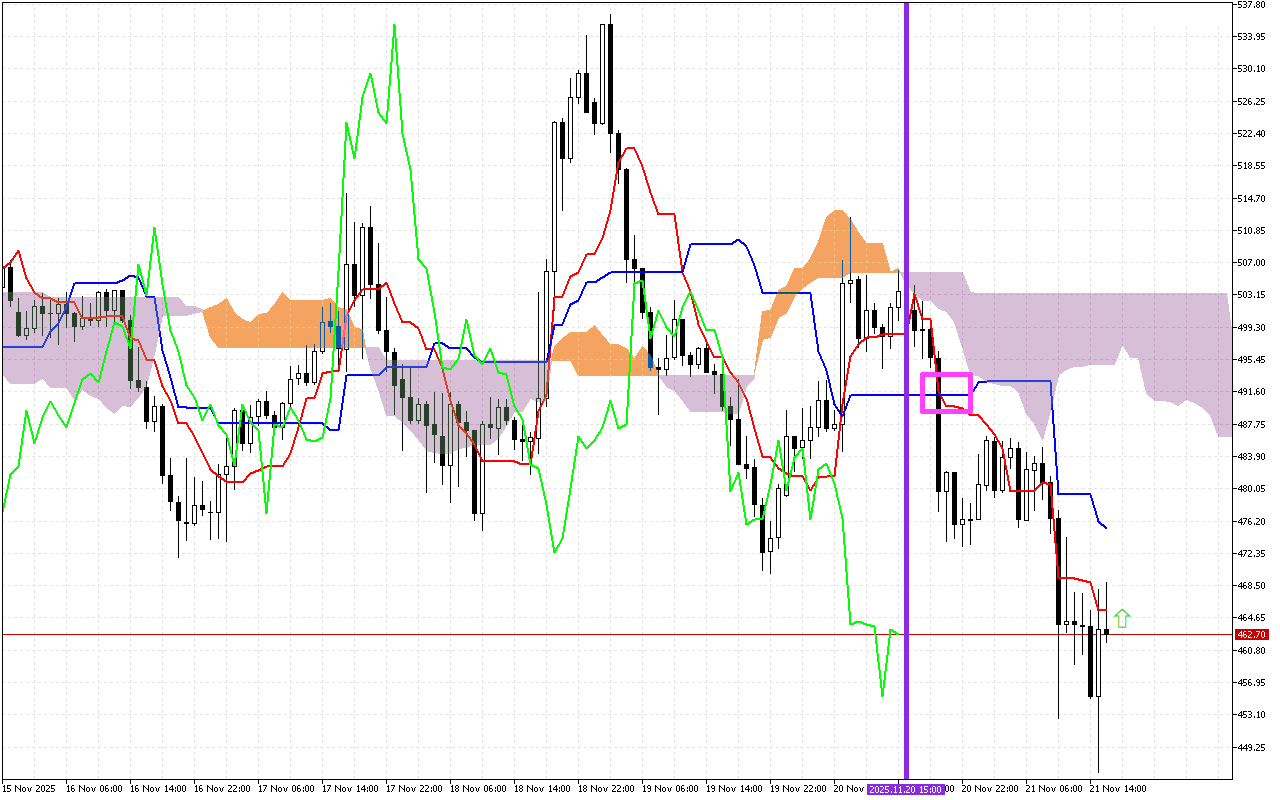Click the green line's highest peak
Viewport: 1280px width, 800px height.
point(394,26)
